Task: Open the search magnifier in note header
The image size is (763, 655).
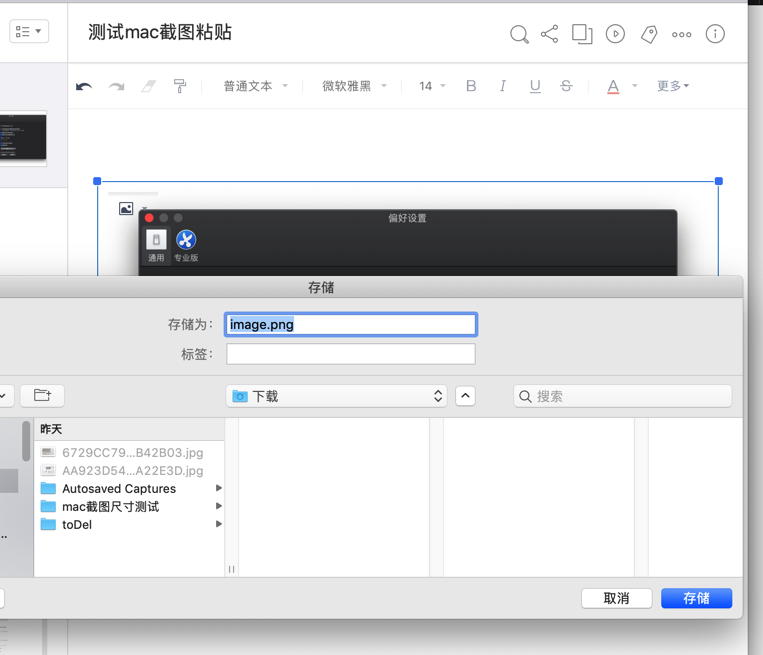Action: coord(519,34)
